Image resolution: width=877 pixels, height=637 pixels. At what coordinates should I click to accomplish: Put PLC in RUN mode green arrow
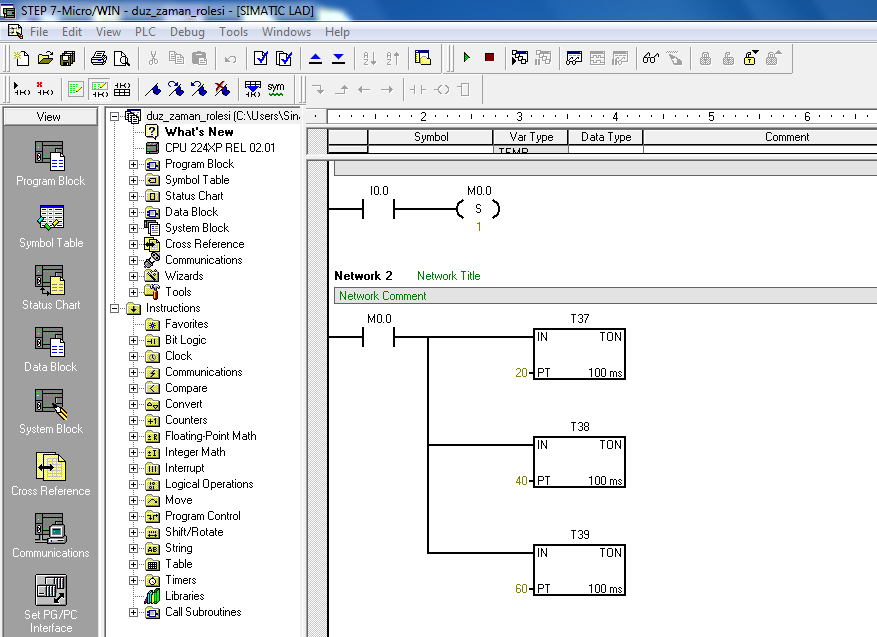pyautogui.click(x=467, y=58)
